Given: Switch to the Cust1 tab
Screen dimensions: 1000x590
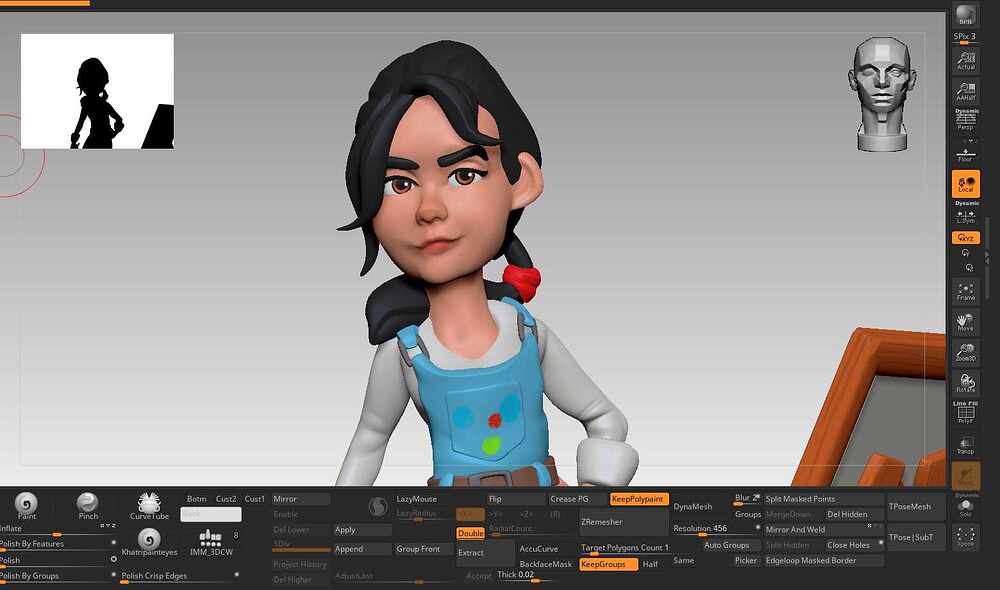Looking at the screenshot, I should click(254, 499).
